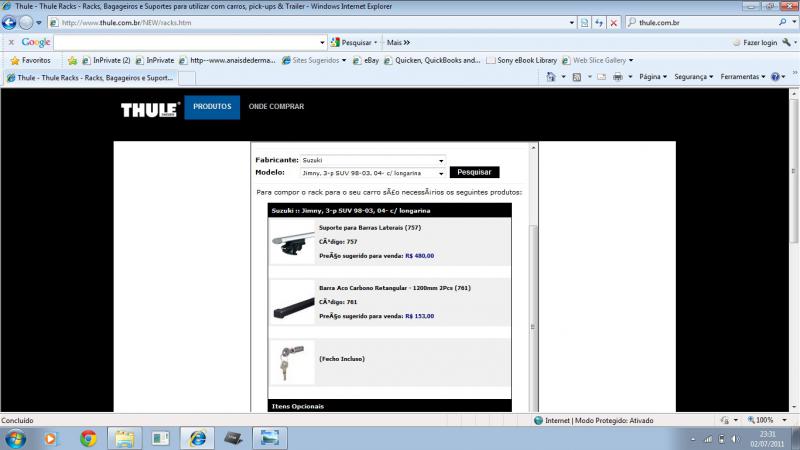Screen dimensions: 800x450
Task: Click the blue Help question icon
Action: point(775,77)
